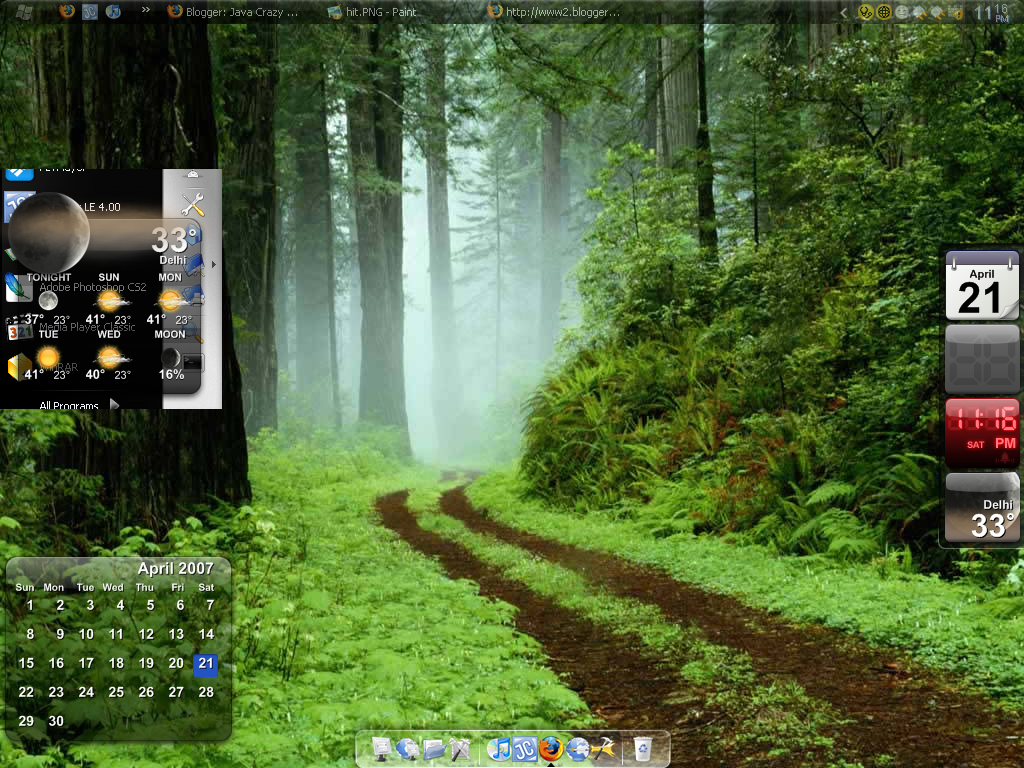The image size is (1024, 768).
Task: Open the Windows Start button
Action: pos(24,11)
